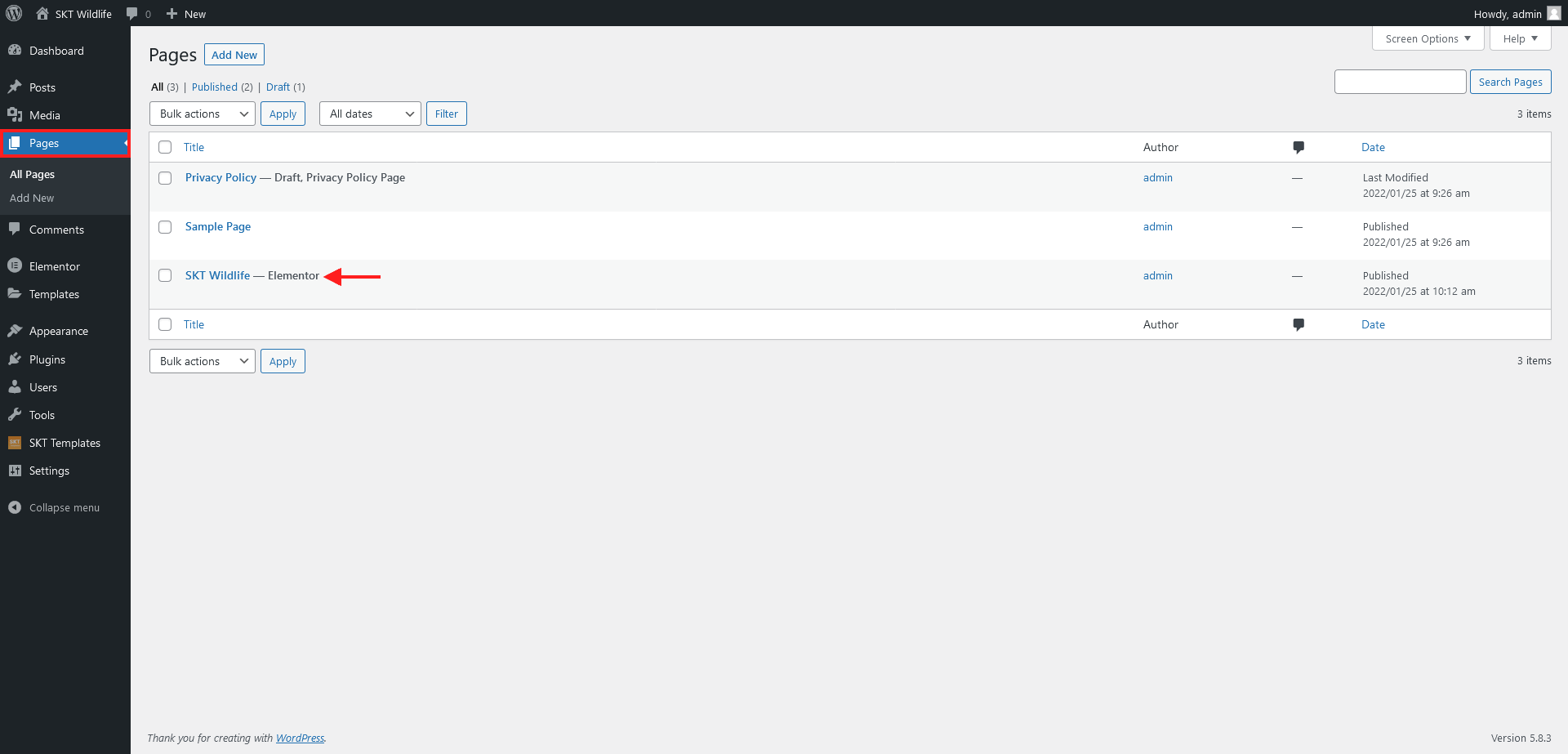The width and height of the screenshot is (1568, 754).
Task: Click the admin avatar in top bar
Action: coord(1553,14)
